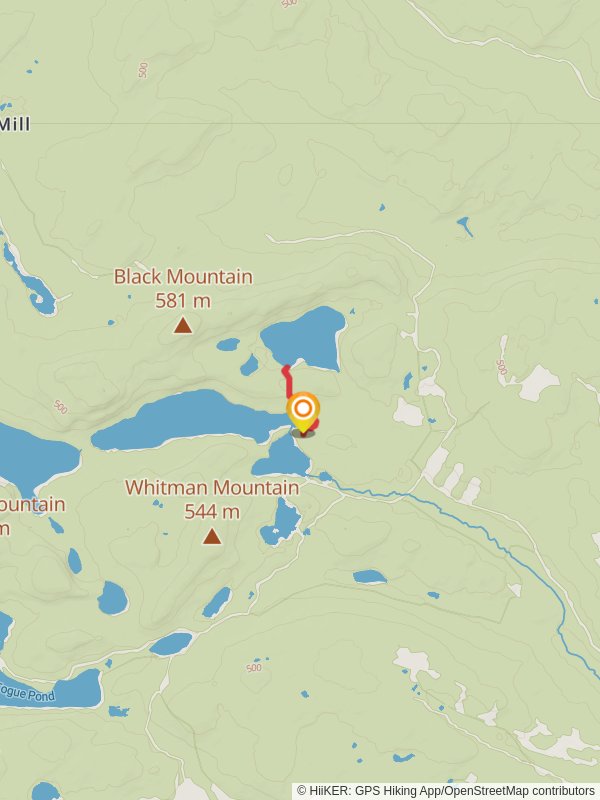Image resolution: width=600 pixels, height=800 pixels.
Task: Click the Togue Pond label
Action: (x=27, y=692)
